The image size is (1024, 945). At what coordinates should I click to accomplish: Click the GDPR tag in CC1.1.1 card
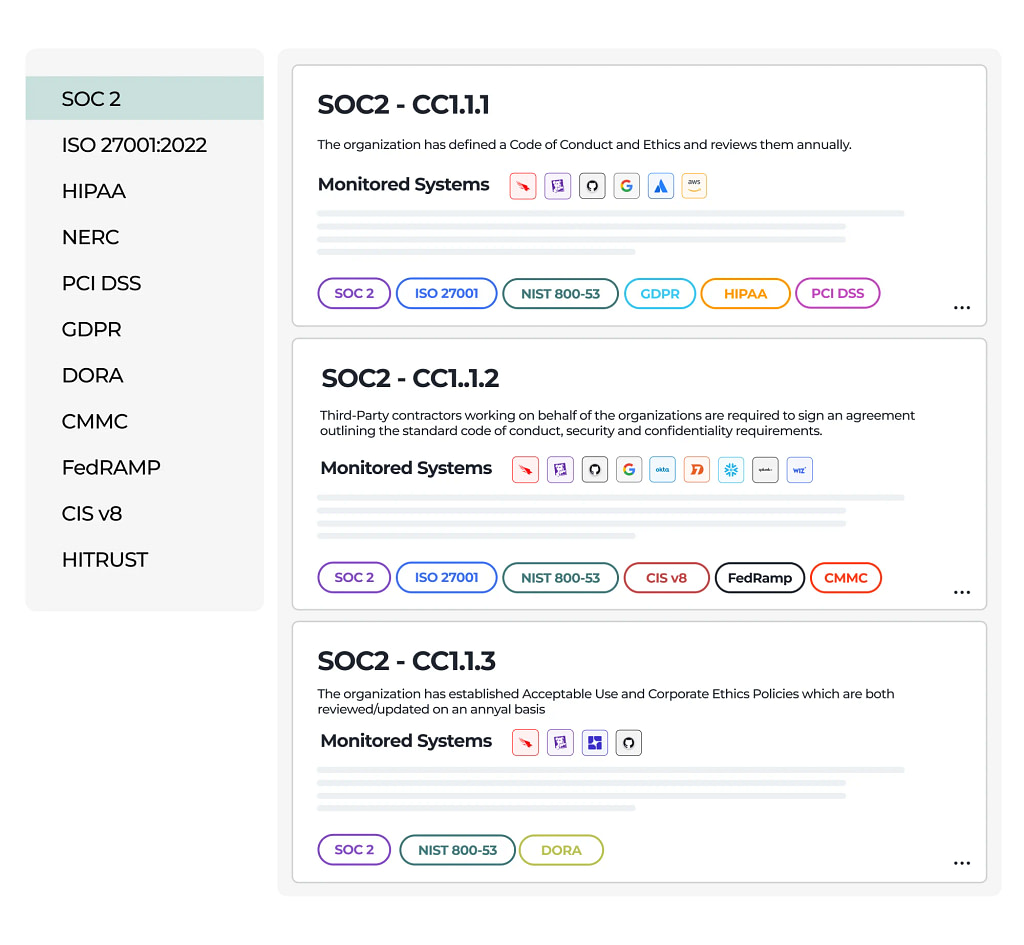(x=660, y=294)
